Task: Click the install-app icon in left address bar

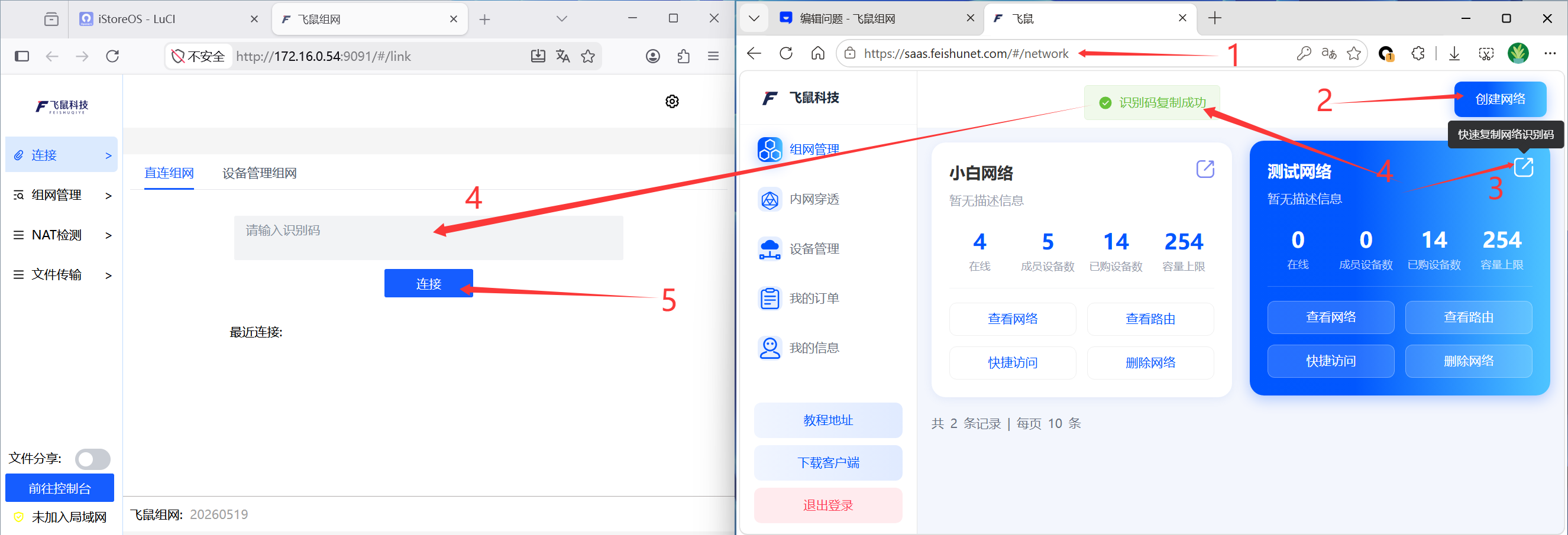Action: (x=538, y=56)
